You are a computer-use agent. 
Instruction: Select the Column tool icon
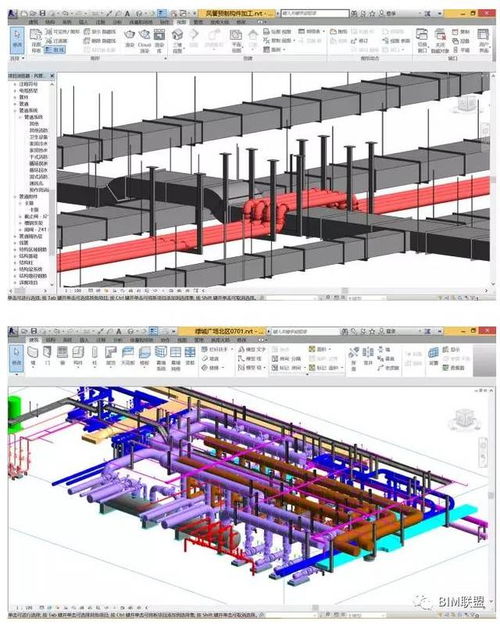coord(94,355)
